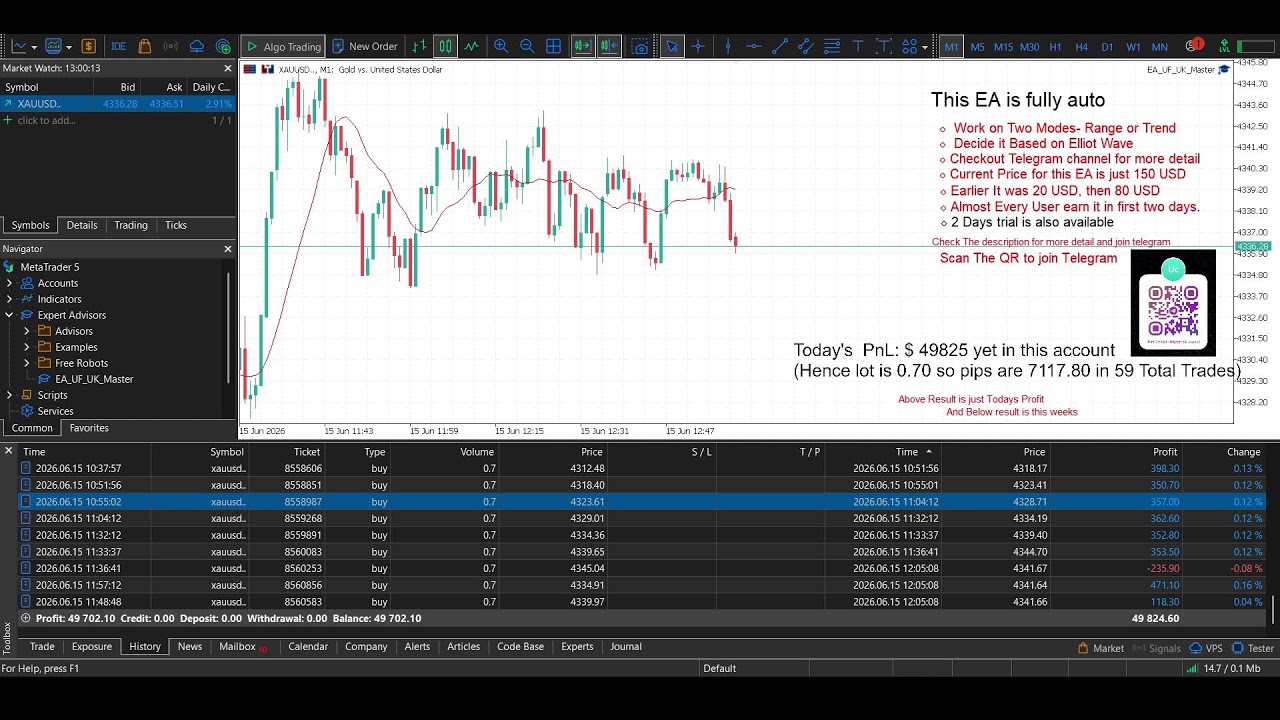
Task: Open the Experts tab in Toolbox
Action: point(577,647)
